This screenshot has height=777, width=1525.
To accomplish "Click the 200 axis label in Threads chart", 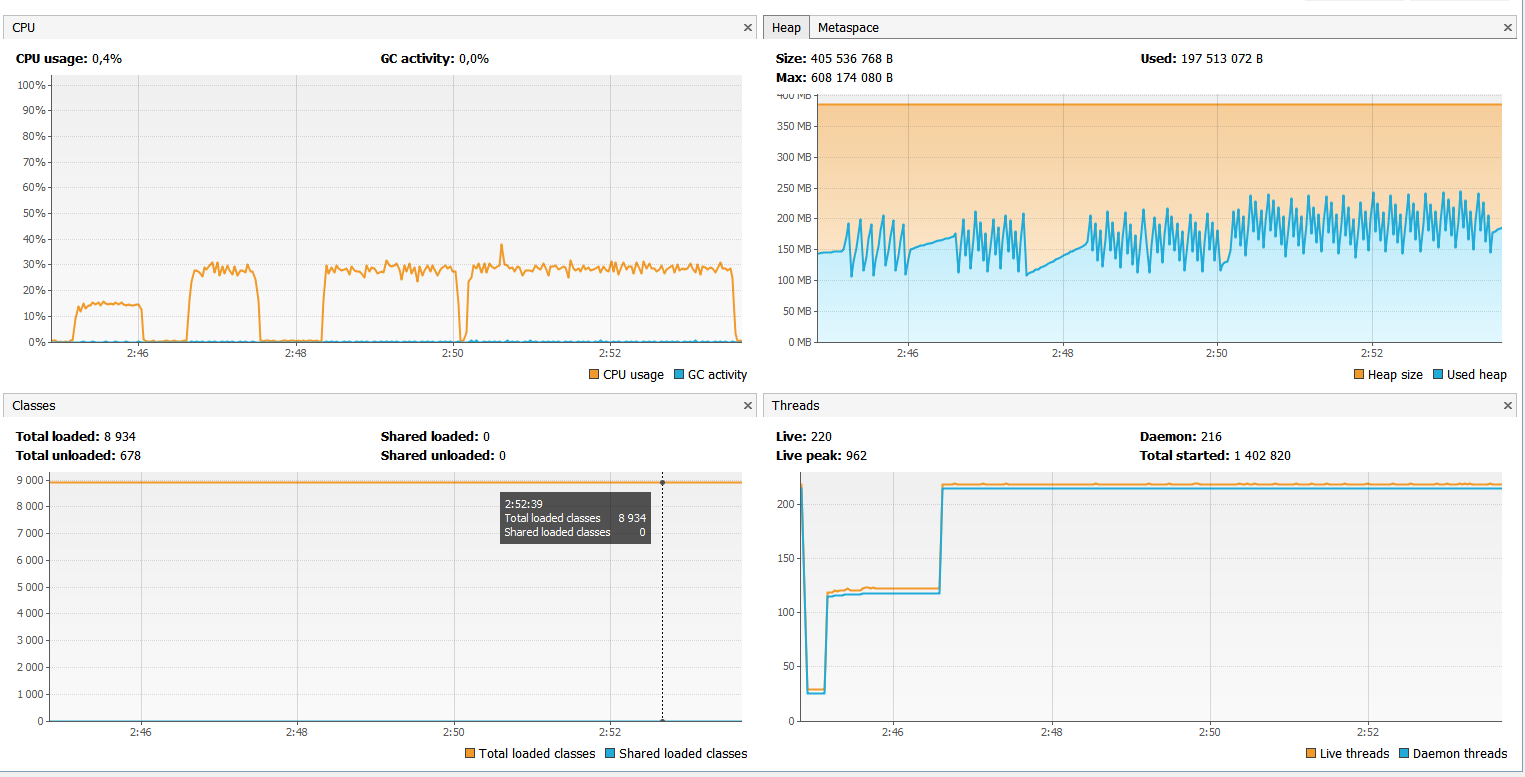I will click(x=787, y=504).
